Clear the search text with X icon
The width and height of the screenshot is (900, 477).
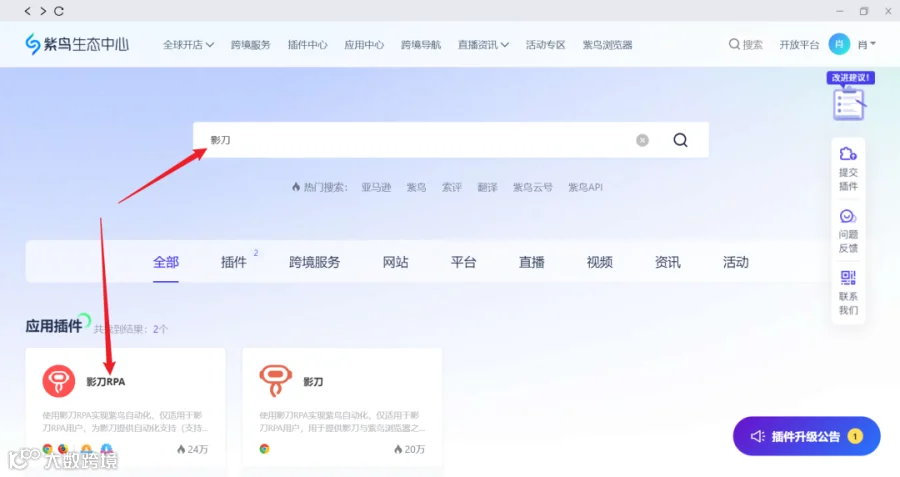click(x=642, y=140)
